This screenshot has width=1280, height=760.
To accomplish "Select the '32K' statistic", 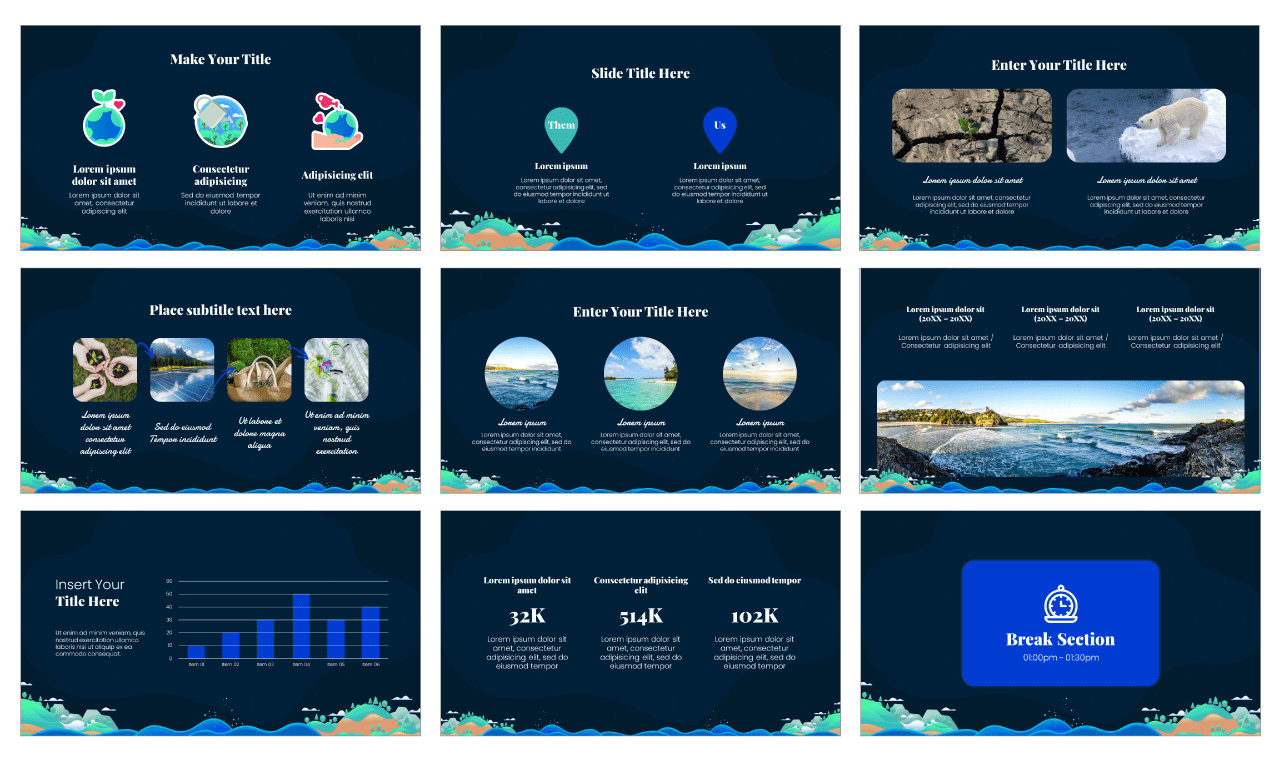I will pyautogui.click(x=527, y=616).
